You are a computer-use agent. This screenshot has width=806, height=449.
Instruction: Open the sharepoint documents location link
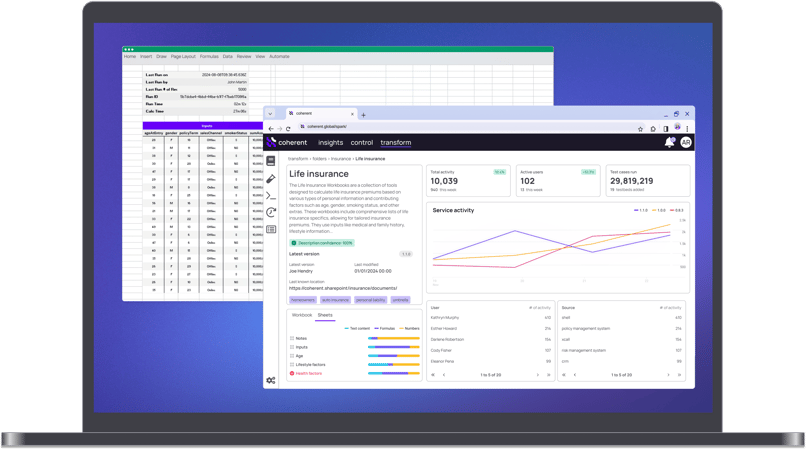[343, 288]
